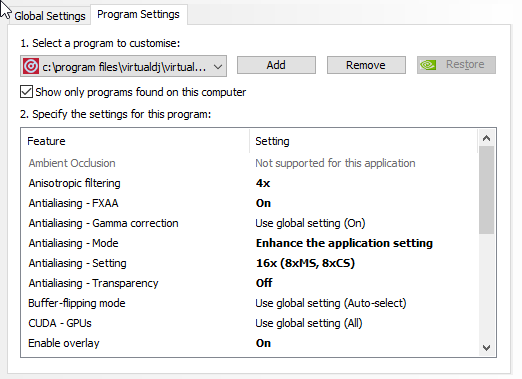The height and width of the screenshot is (379, 522).
Task: Click the NVIDIA logo on the Restore button
Action: [x=428, y=65]
